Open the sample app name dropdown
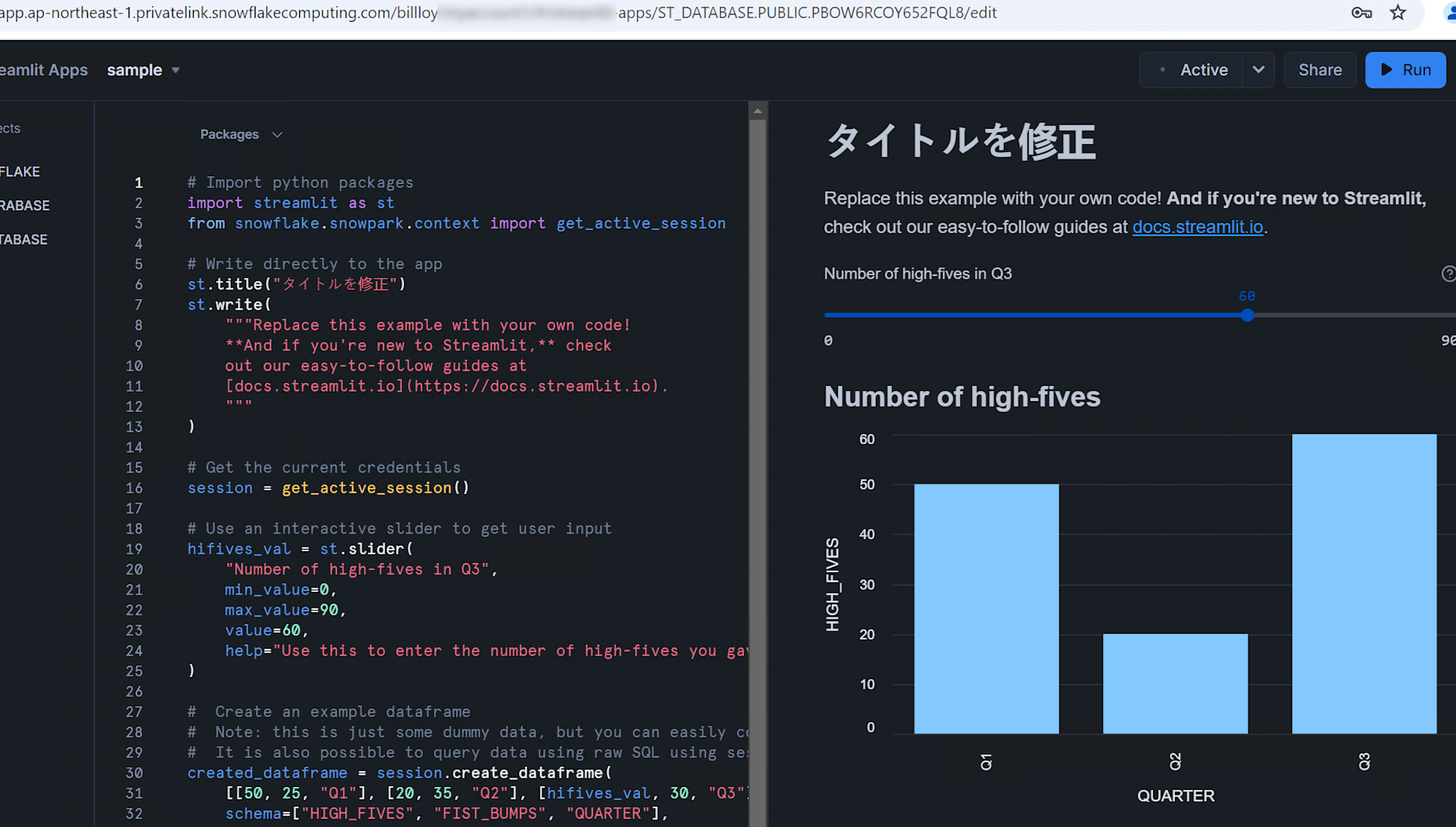This screenshot has width=1456, height=827. click(x=143, y=70)
